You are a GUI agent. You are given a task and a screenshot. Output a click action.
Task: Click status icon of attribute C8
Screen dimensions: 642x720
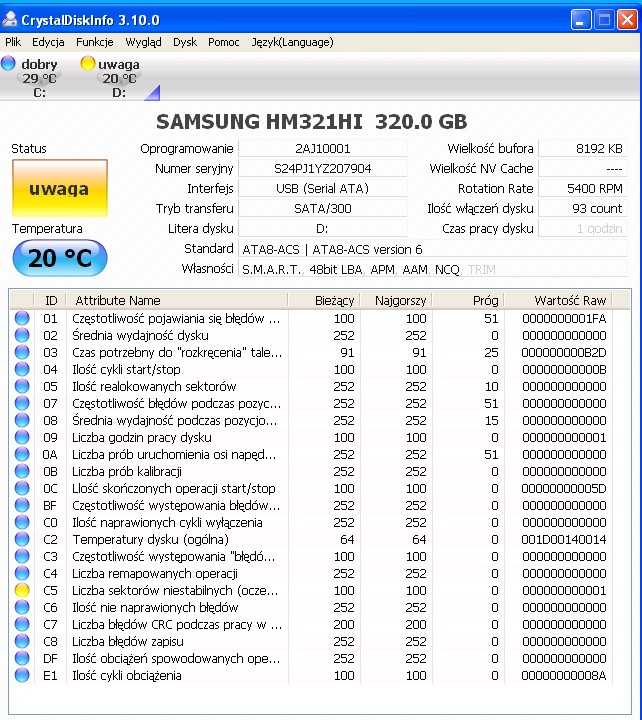pos(22,641)
